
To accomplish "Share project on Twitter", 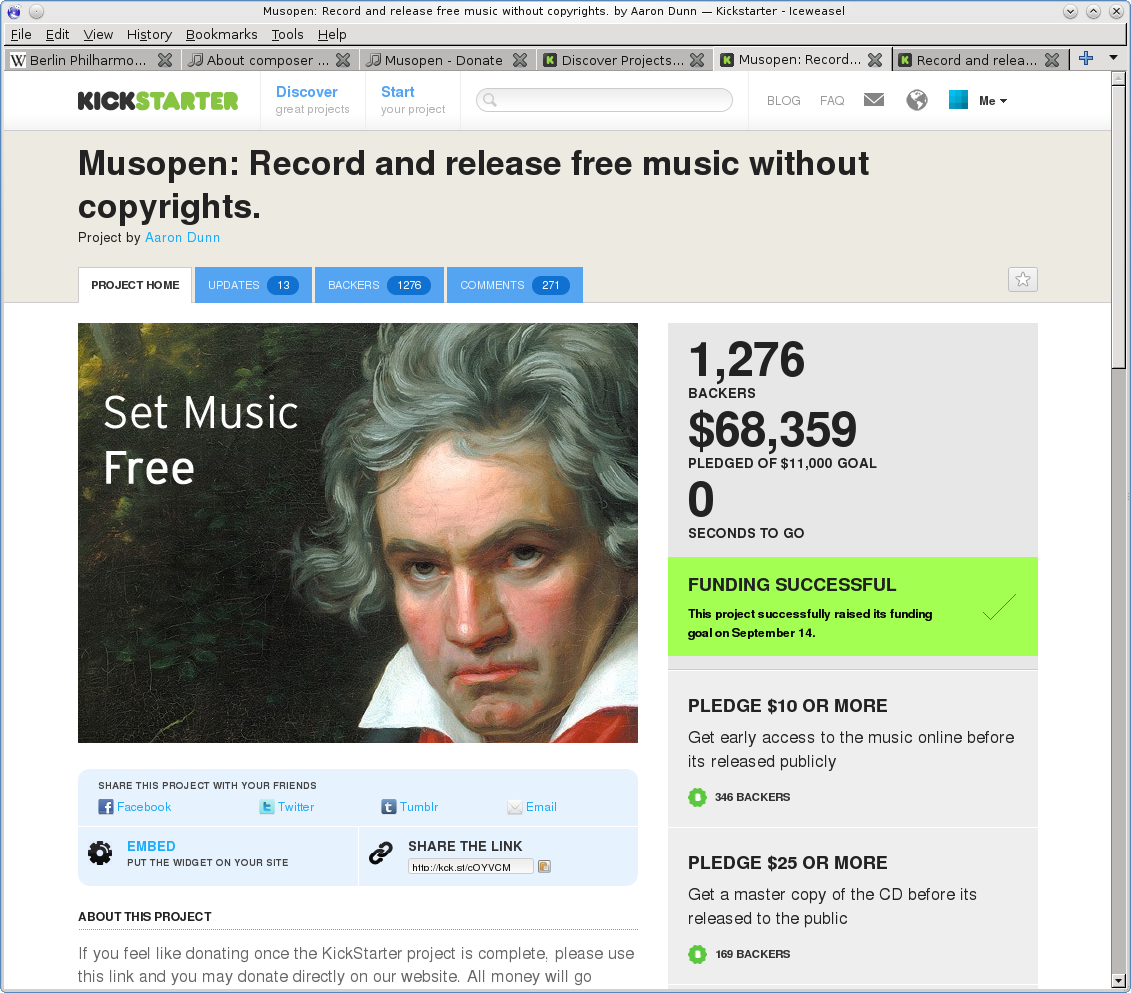I will point(286,807).
